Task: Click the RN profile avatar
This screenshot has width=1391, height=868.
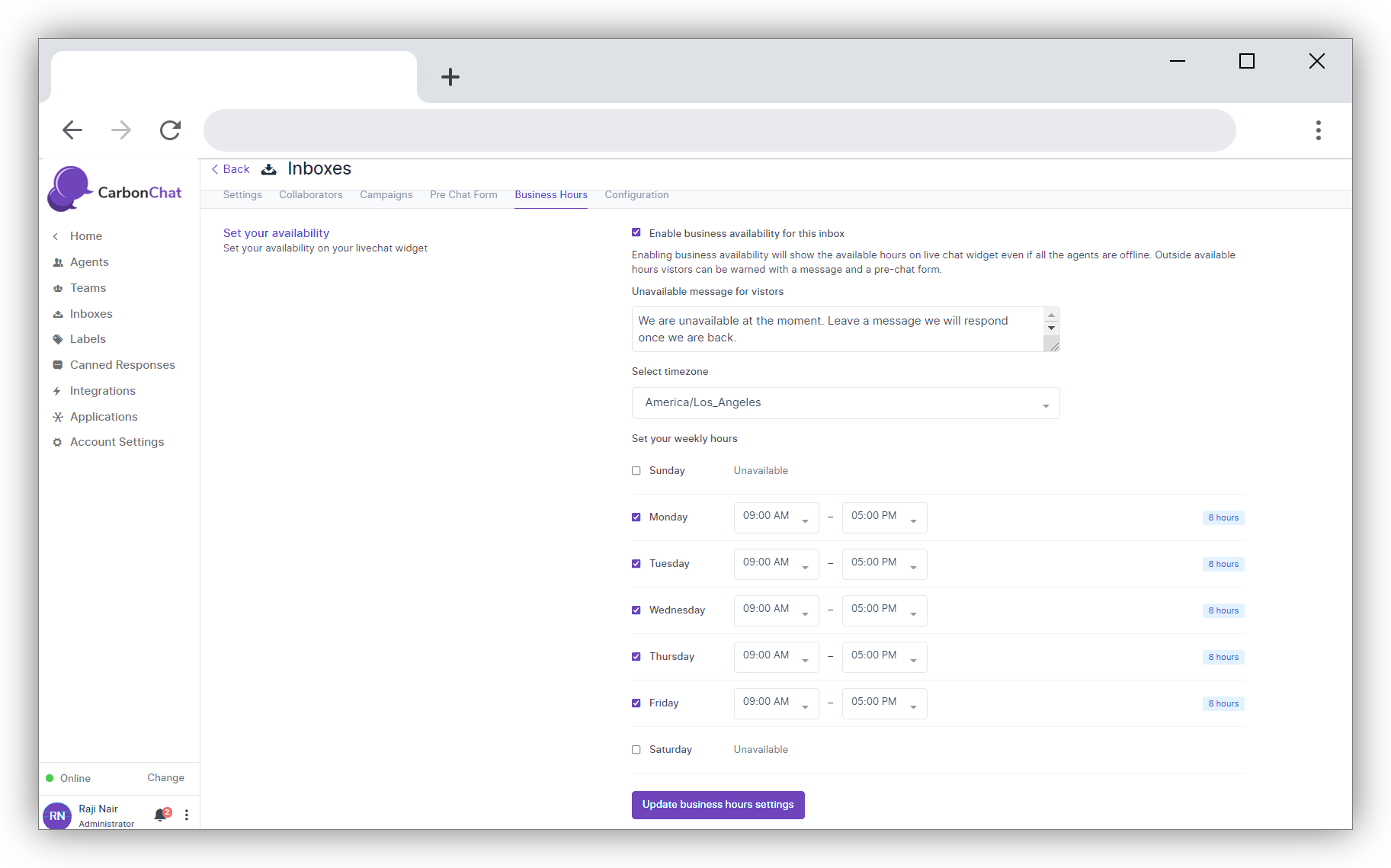Action: point(57,815)
